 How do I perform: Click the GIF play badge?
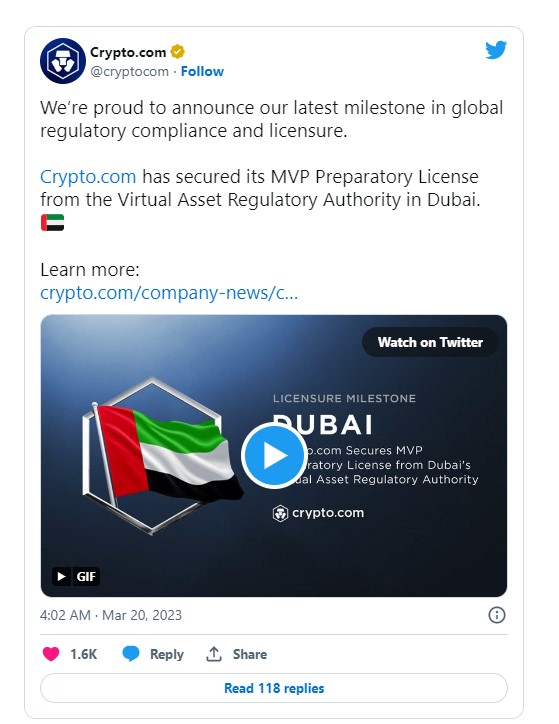[x=76, y=576]
